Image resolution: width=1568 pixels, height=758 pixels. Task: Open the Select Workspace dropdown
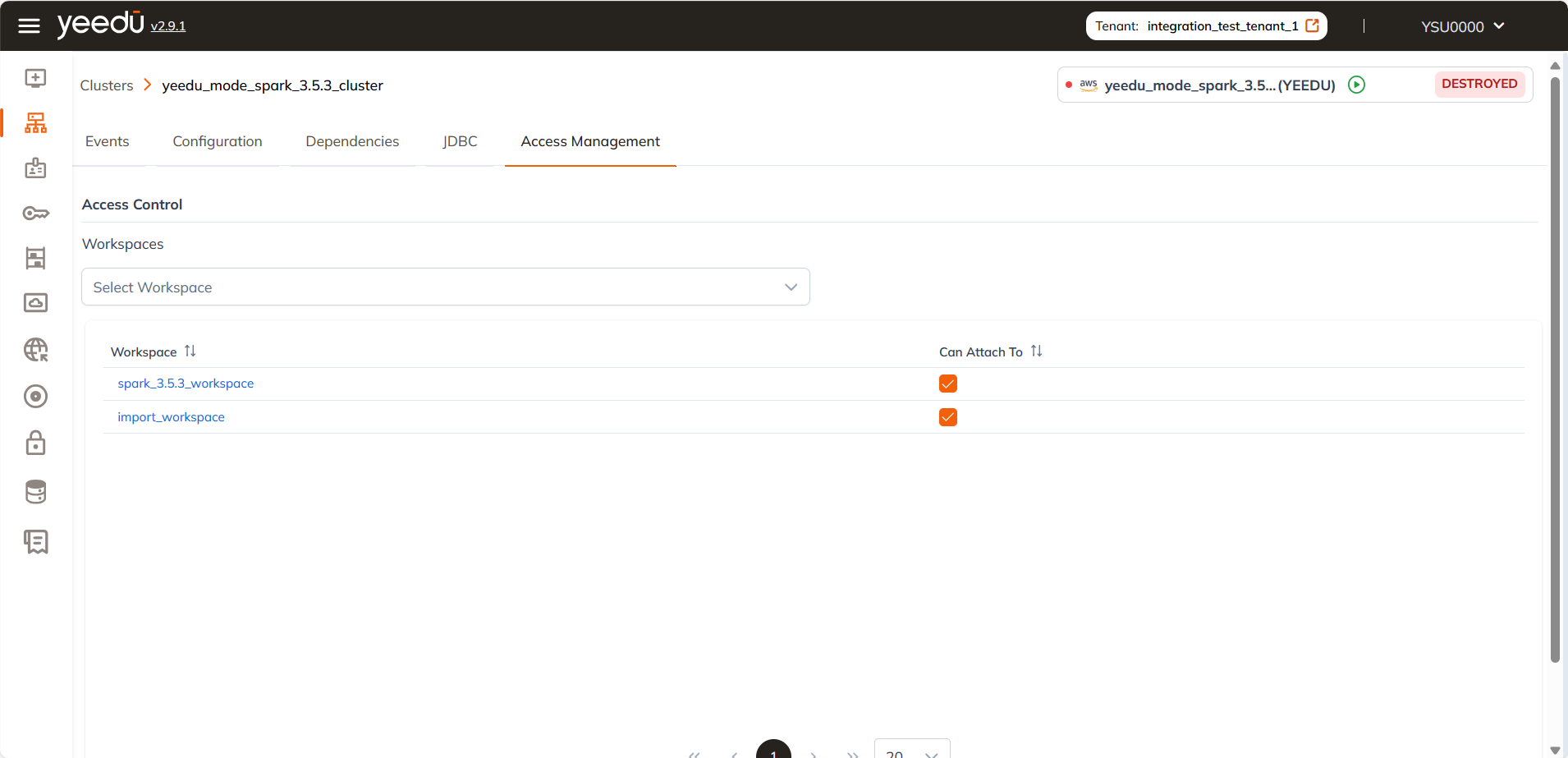[x=445, y=287]
